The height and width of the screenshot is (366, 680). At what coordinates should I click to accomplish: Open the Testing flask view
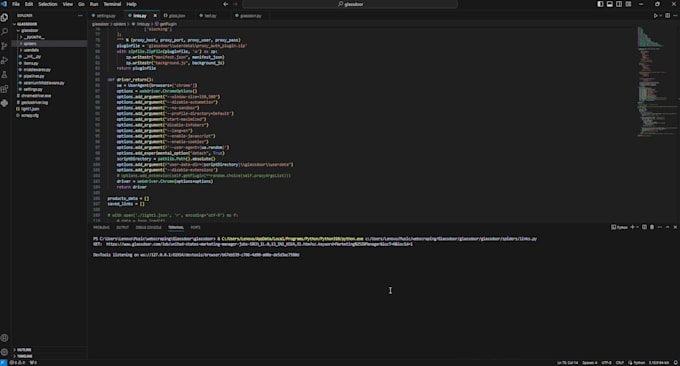click(5, 75)
